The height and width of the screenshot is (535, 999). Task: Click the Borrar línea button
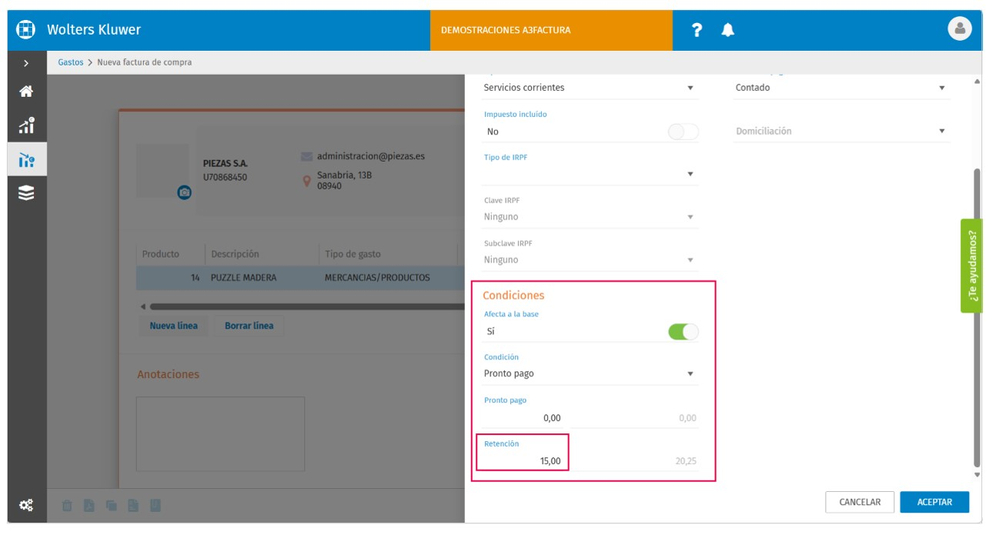click(x=248, y=325)
